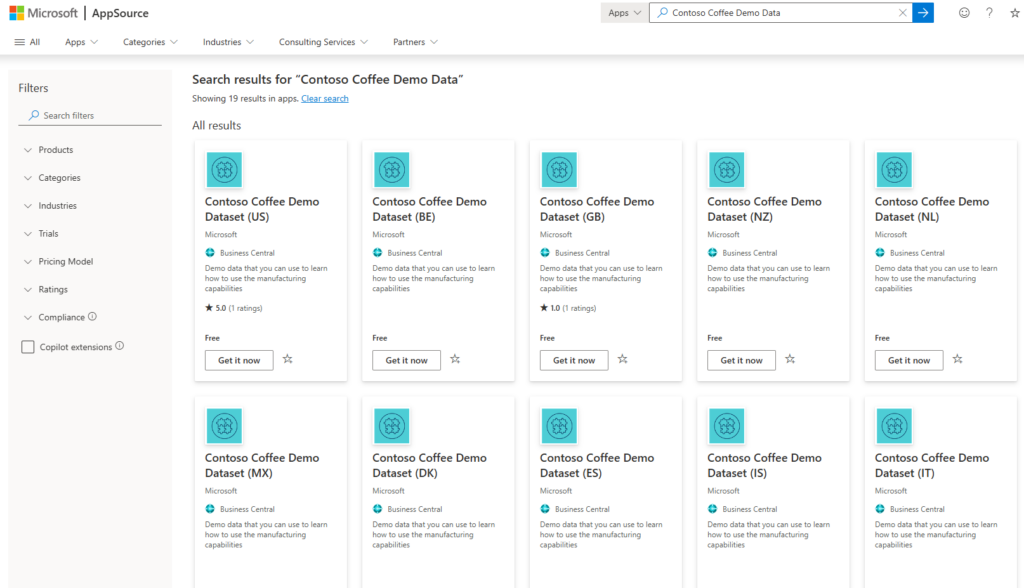
Task: Click Copilot extensions info icon
Action: click(x=120, y=346)
